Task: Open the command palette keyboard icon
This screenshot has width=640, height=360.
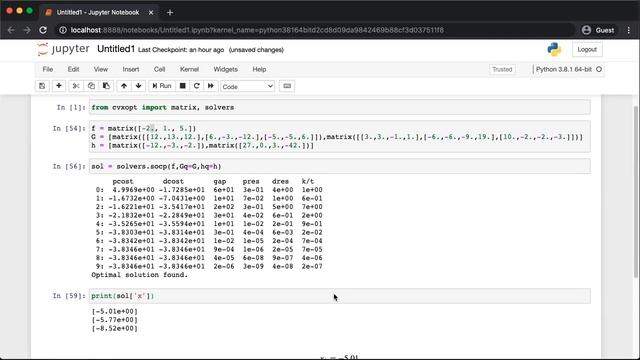Action: pos(287,86)
